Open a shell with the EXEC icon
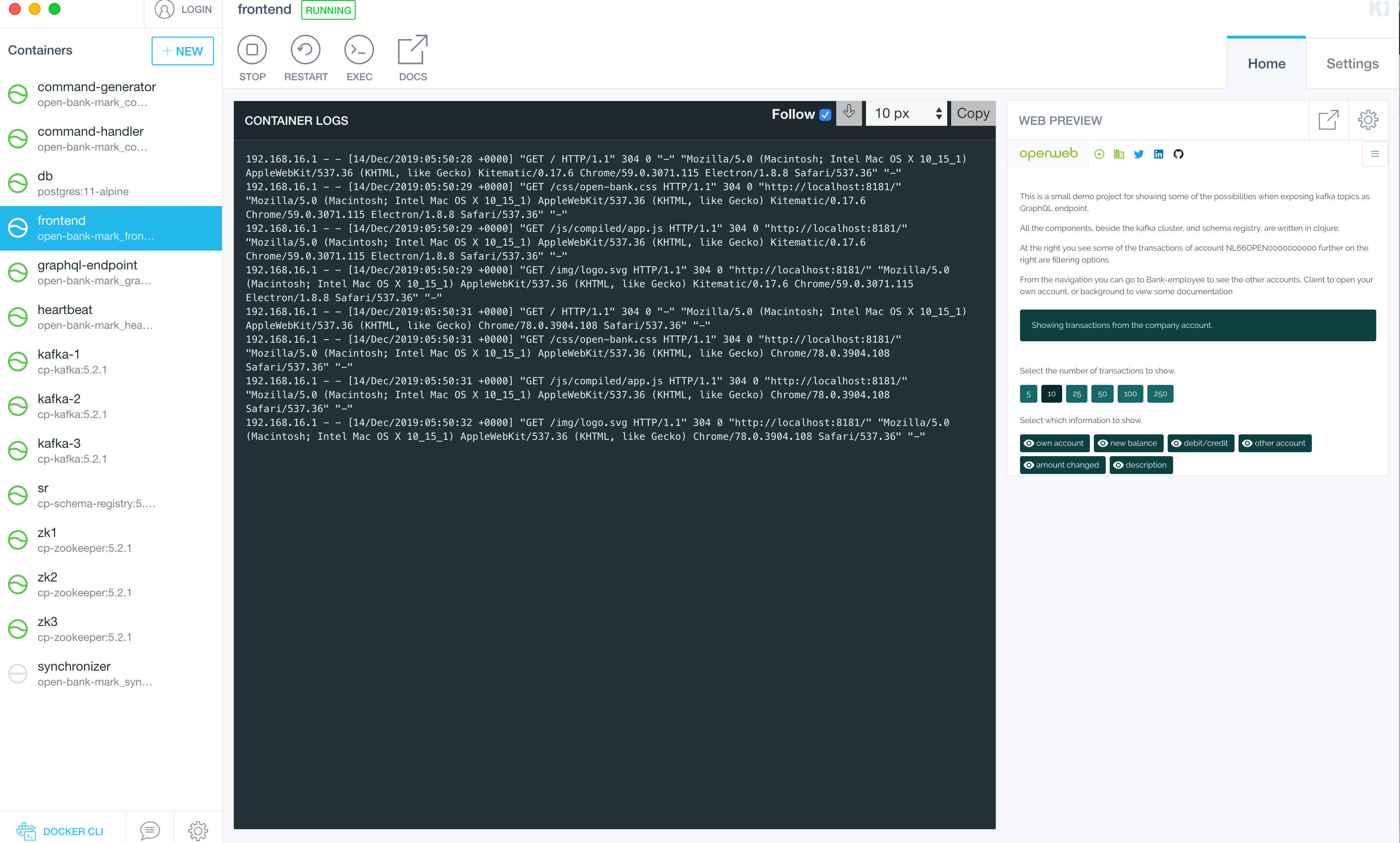Viewport: 1400px width, 843px height. pyautogui.click(x=359, y=50)
